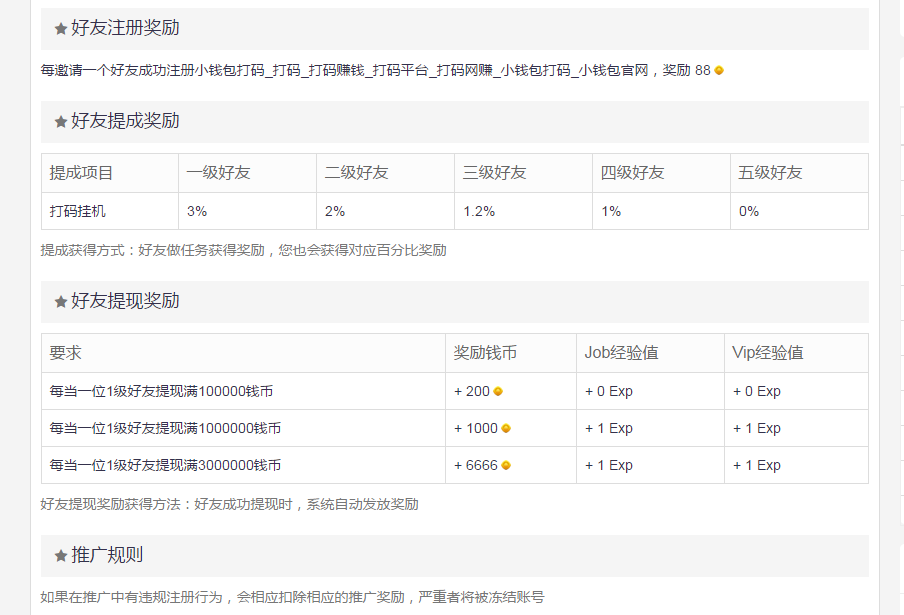This screenshot has width=904, height=615.
Task: Click the coin icon next to + 1000
Action: (506, 428)
